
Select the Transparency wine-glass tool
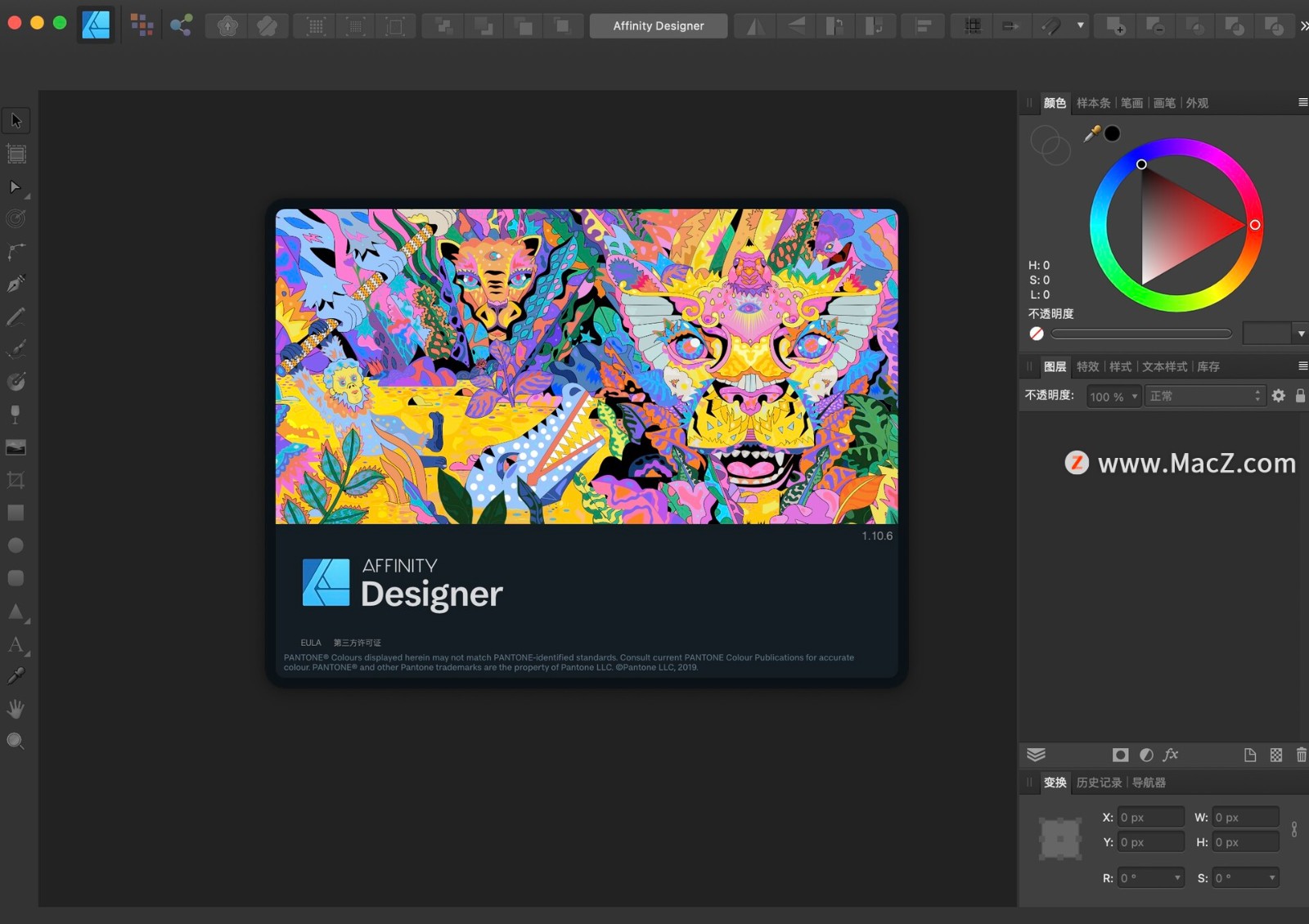coord(16,415)
